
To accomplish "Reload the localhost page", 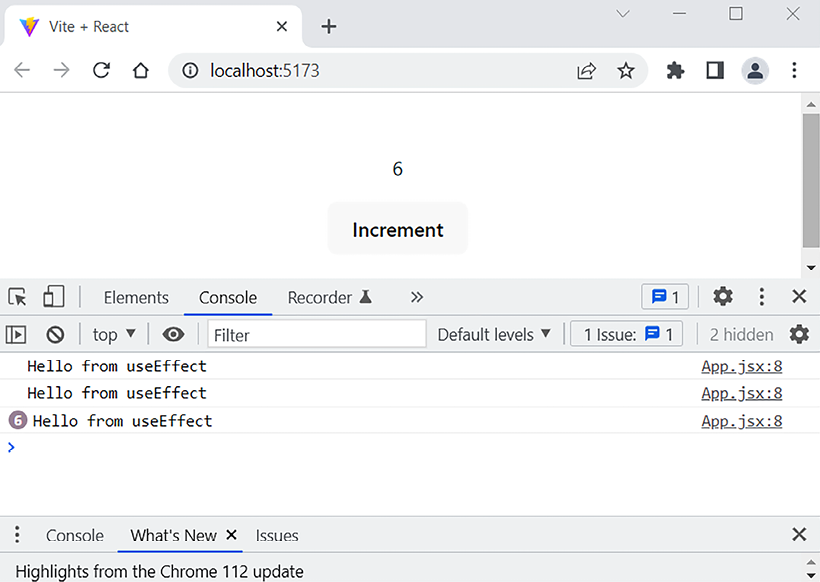I will (101, 71).
